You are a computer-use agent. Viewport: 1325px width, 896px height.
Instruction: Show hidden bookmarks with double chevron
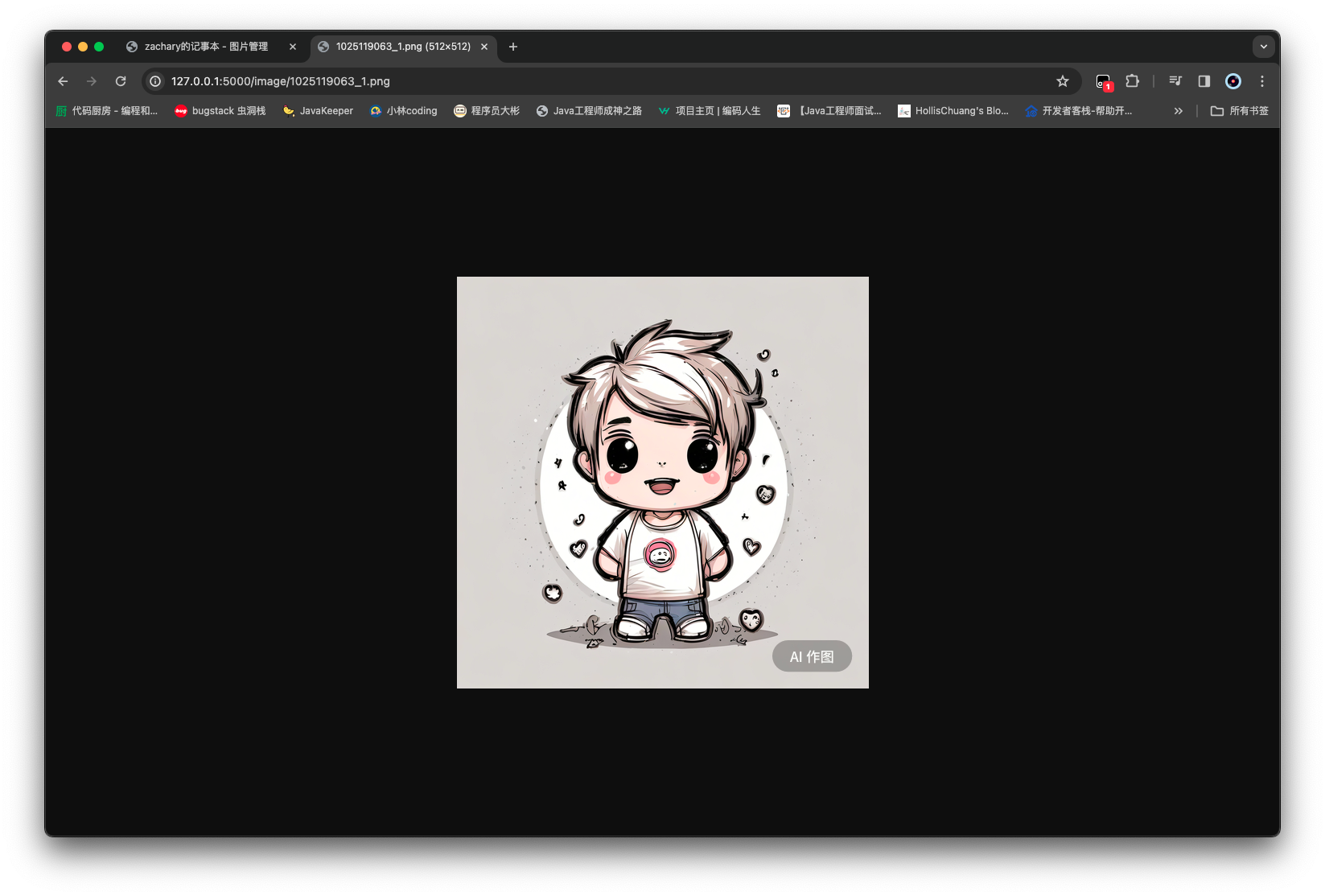pyautogui.click(x=1179, y=111)
